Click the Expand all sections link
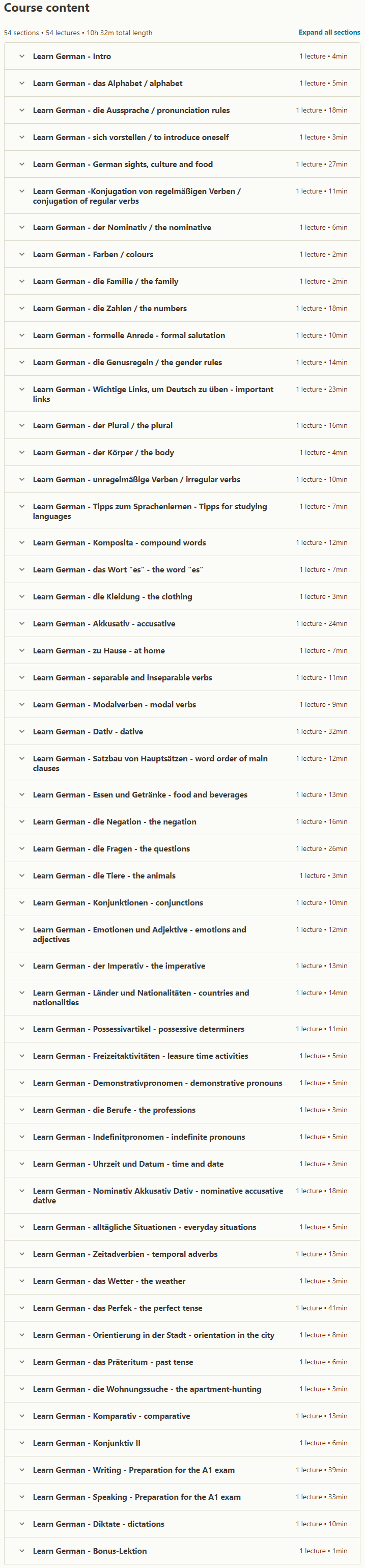Viewport: 365px width, 1568px height. point(329,32)
